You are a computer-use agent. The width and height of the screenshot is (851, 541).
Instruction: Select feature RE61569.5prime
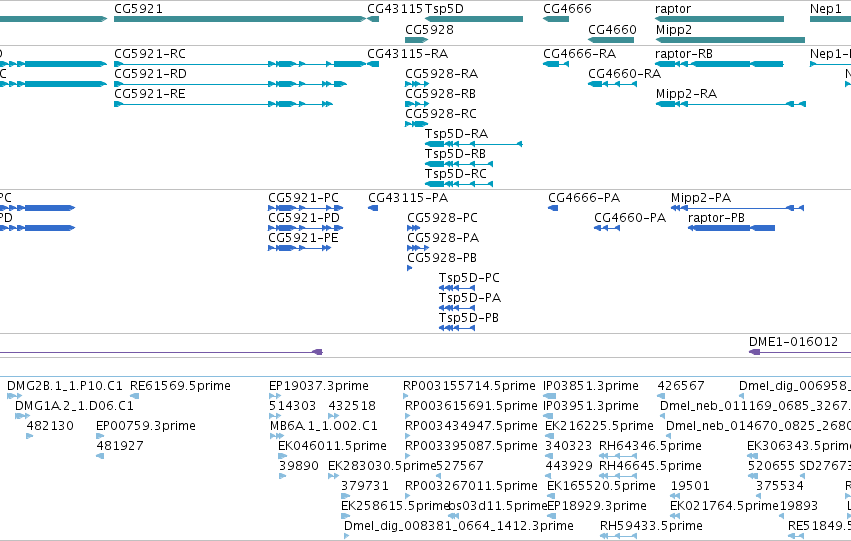tap(180, 386)
